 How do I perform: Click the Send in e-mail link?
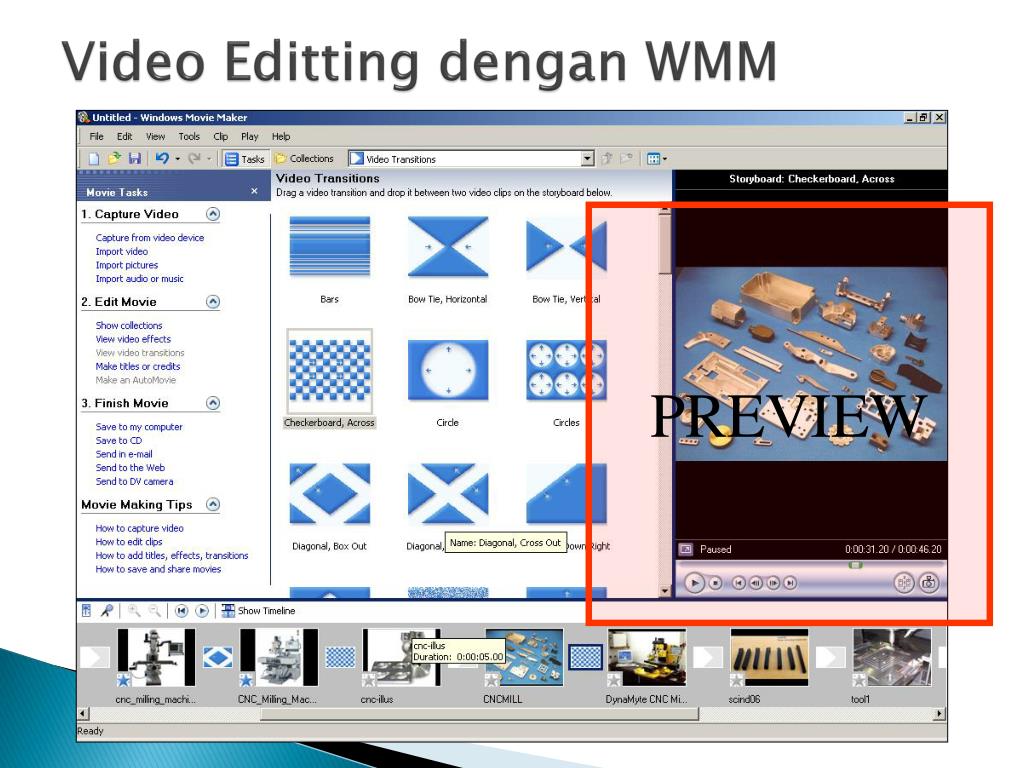(x=124, y=454)
